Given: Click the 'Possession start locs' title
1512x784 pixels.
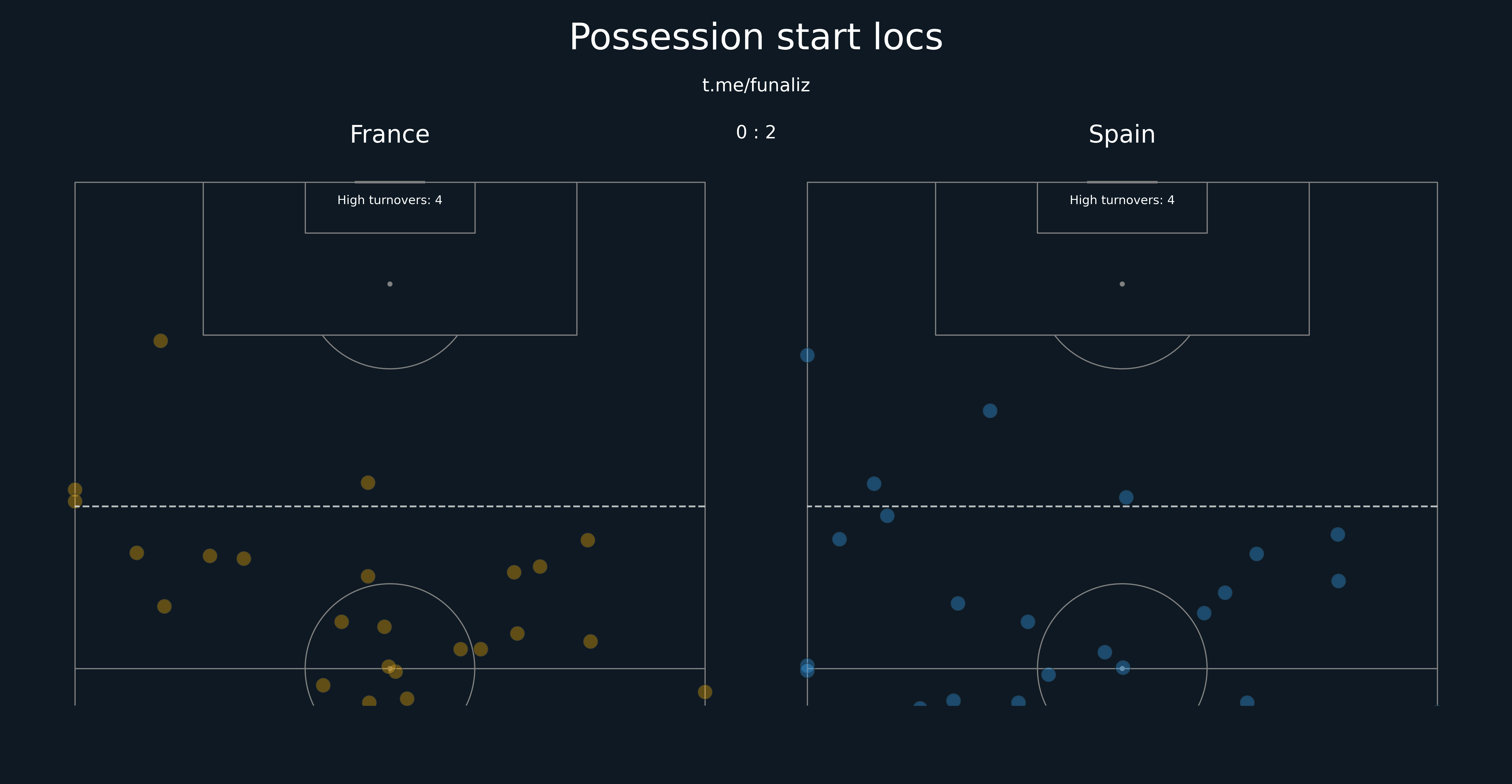Looking at the screenshot, I should click(x=756, y=38).
